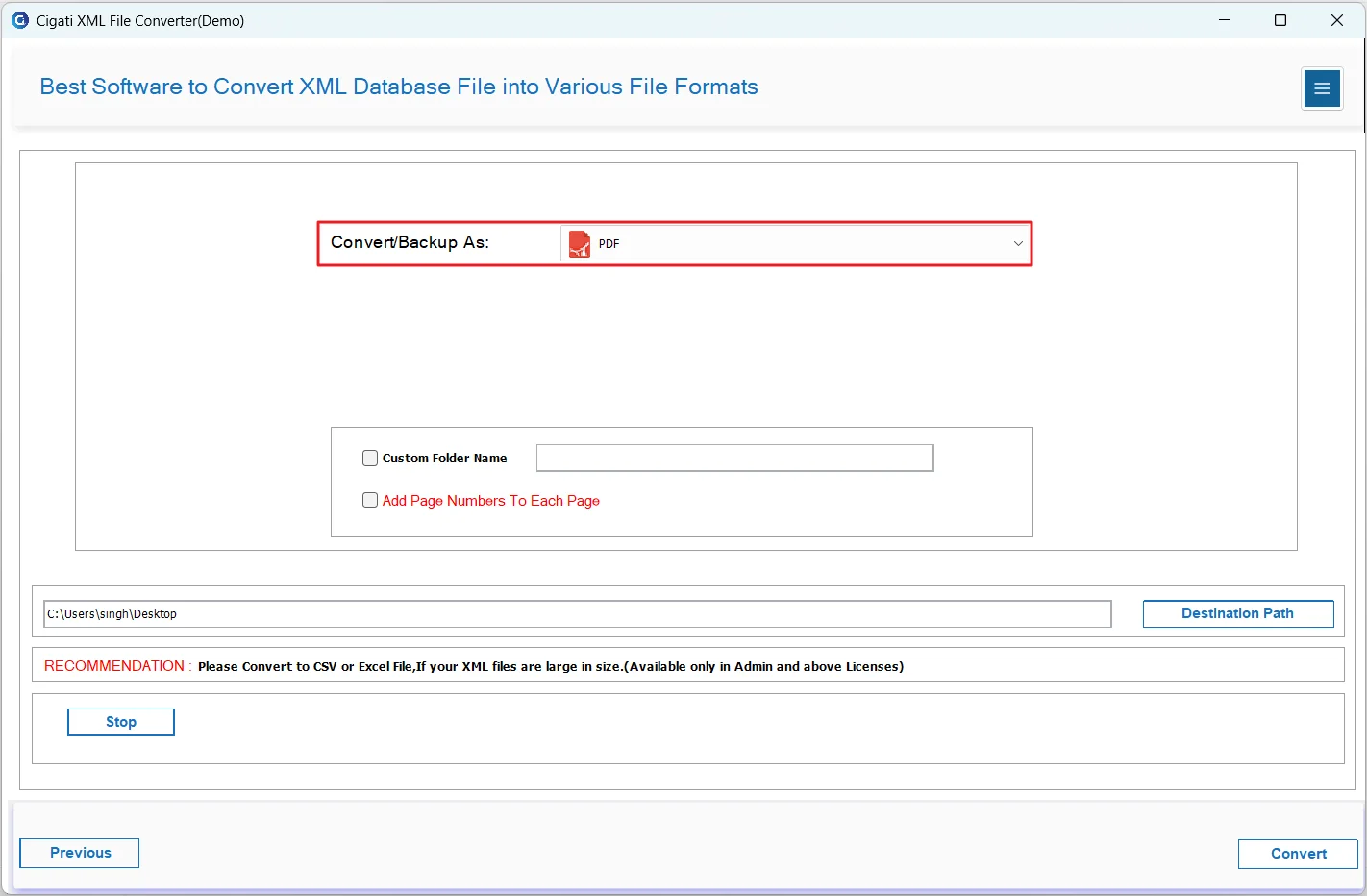Go back with the Previous button
This screenshot has height=896, width=1367.
click(80, 853)
